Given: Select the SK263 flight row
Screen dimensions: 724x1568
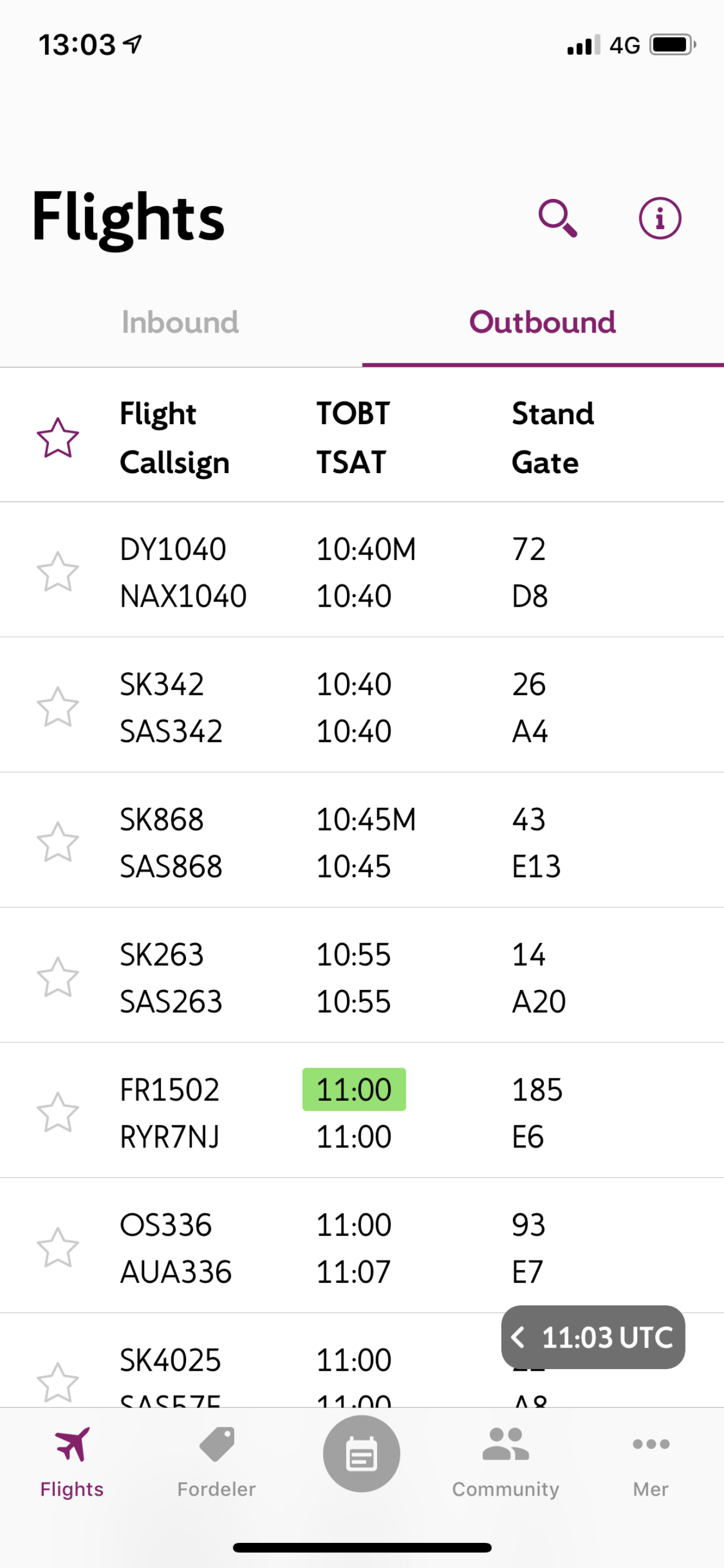Looking at the screenshot, I should [365, 978].
